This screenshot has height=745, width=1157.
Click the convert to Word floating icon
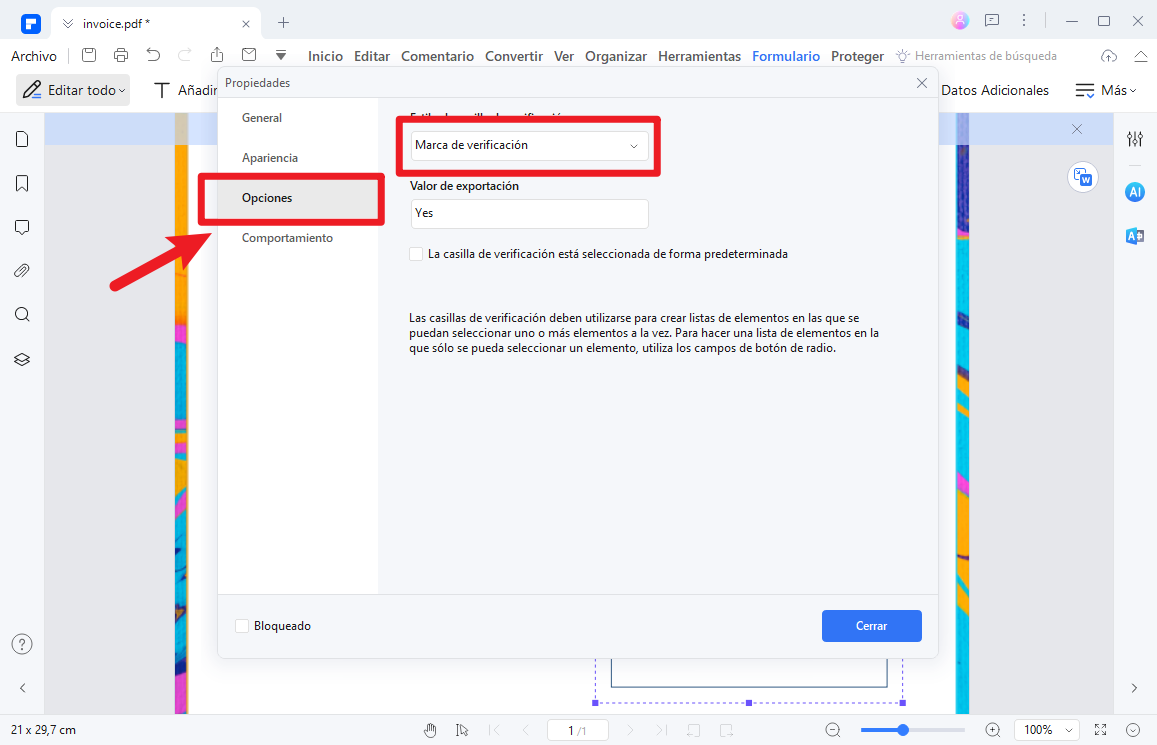[x=1082, y=177]
